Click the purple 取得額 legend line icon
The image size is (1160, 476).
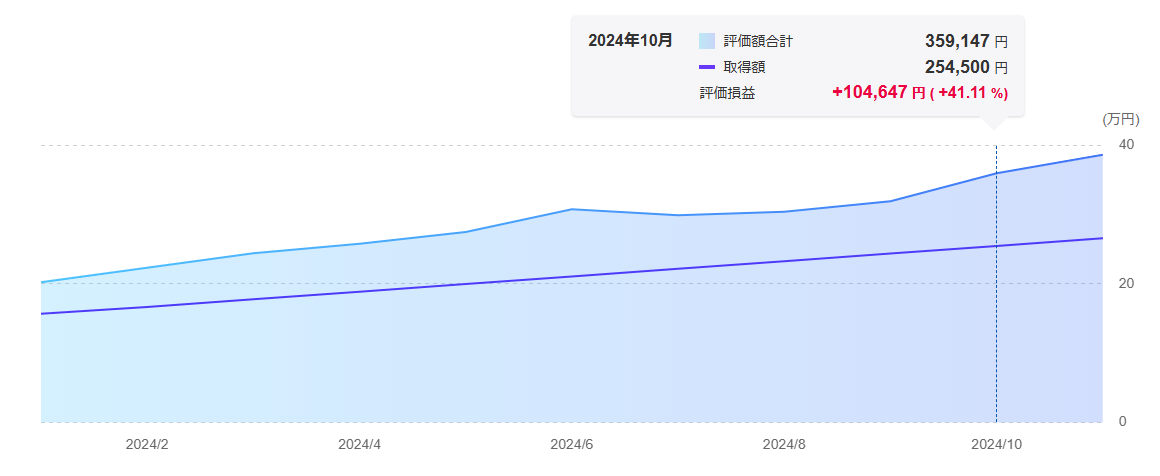(x=707, y=67)
